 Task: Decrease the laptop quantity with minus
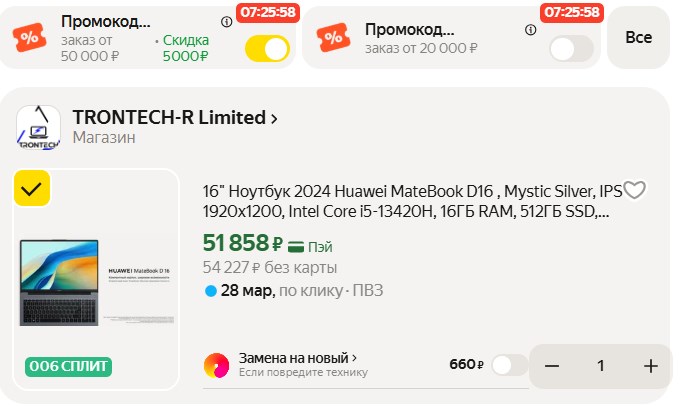[552, 366]
